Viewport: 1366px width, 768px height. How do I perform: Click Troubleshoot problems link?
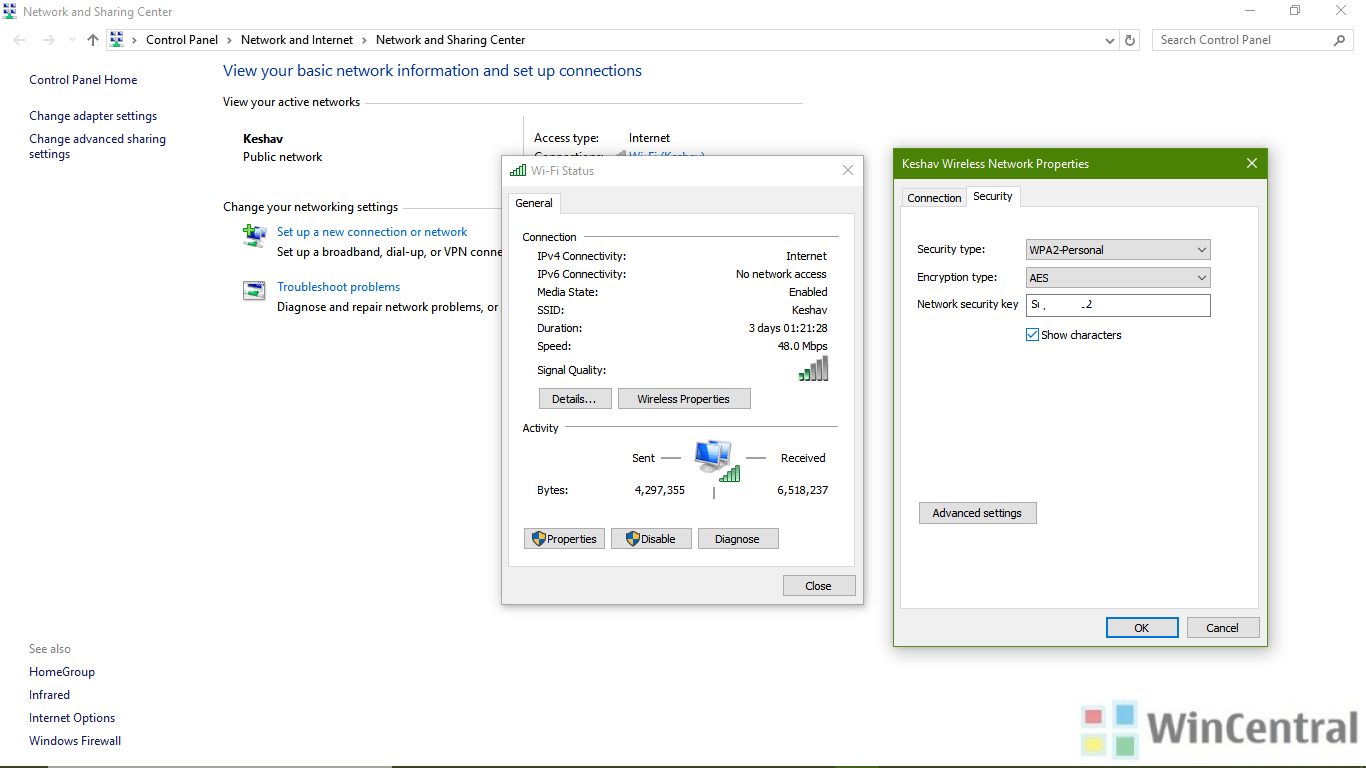pyautogui.click(x=338, y=287)
